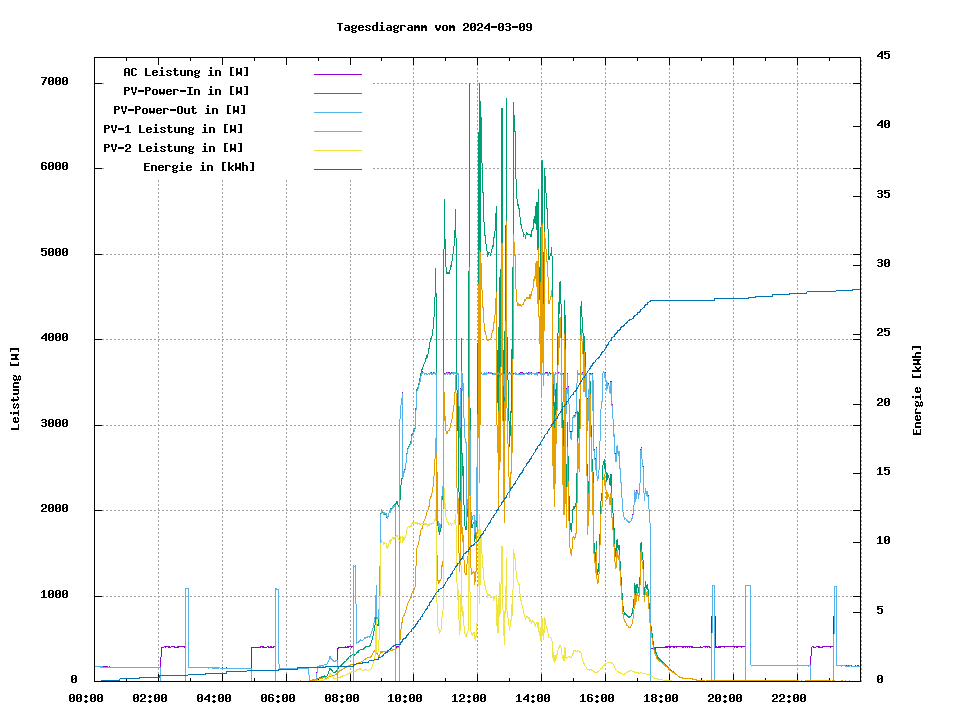Select the 22:00 time axis tick label
The height and width of the screenshot is (720, 960).
[x=788, y=698]
